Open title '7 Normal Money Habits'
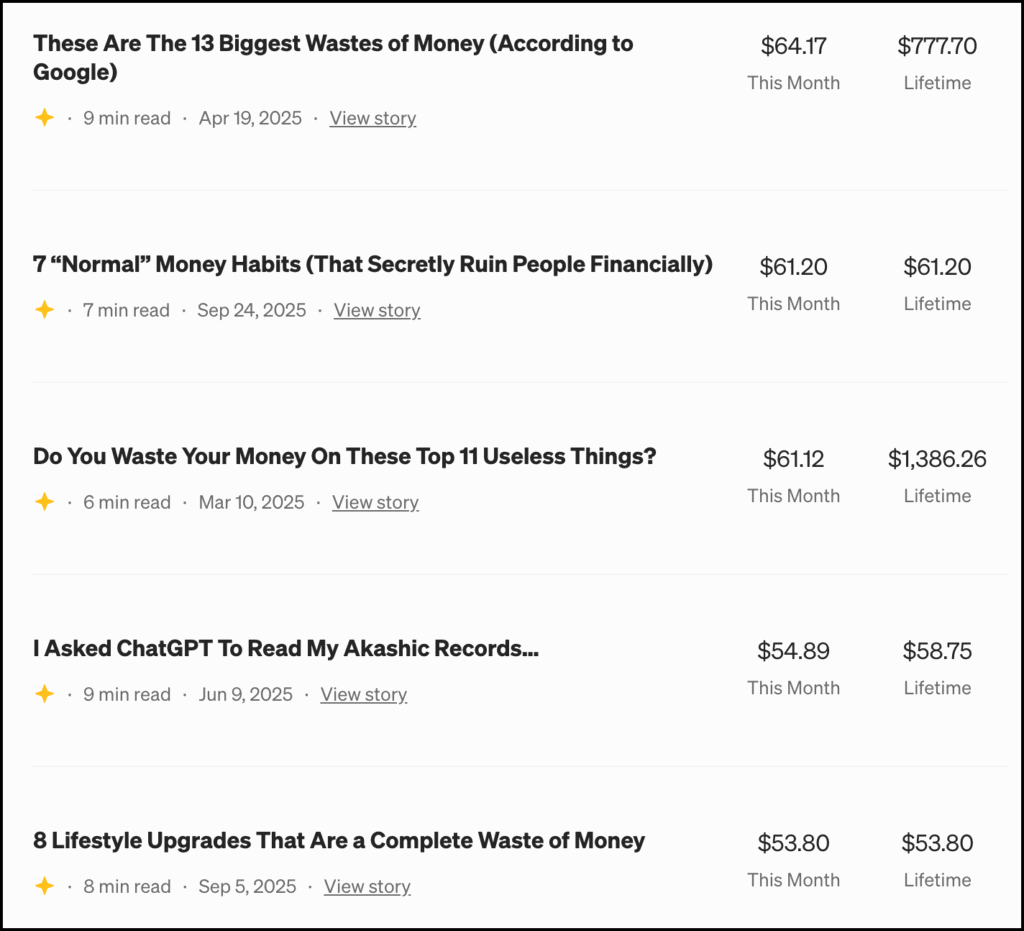 tap(372, 265)
